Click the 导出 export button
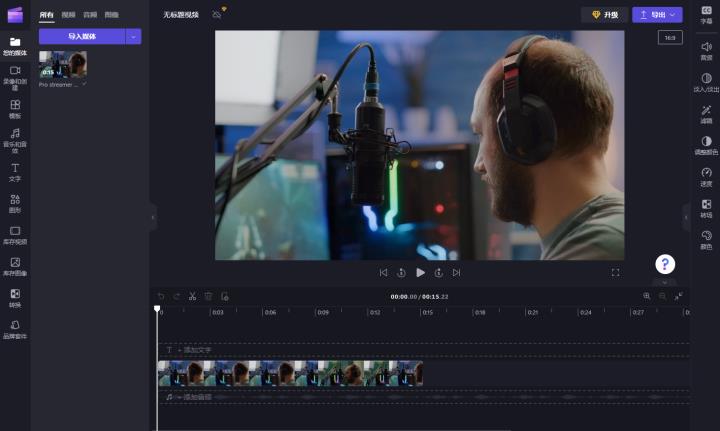 click(x=657, y=15)
